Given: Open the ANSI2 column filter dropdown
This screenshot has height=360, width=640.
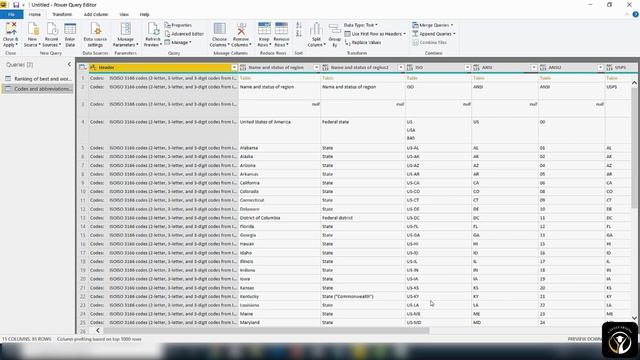Looking at the screenshot, I should [x=600, y=67].
